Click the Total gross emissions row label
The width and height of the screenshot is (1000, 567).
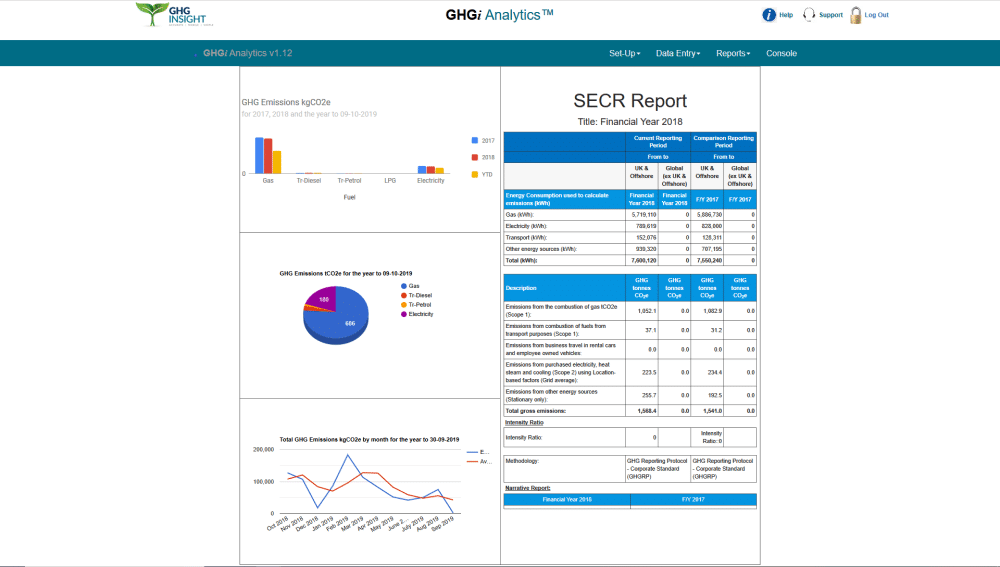click(536, 411)
